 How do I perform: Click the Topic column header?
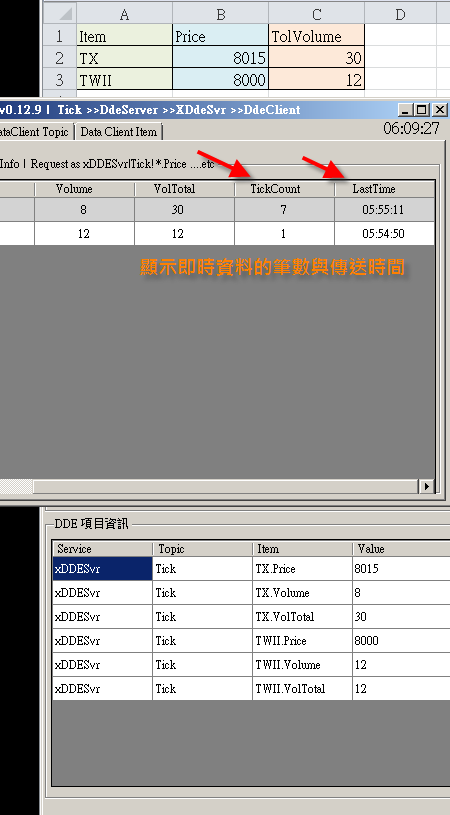point(203,549)
